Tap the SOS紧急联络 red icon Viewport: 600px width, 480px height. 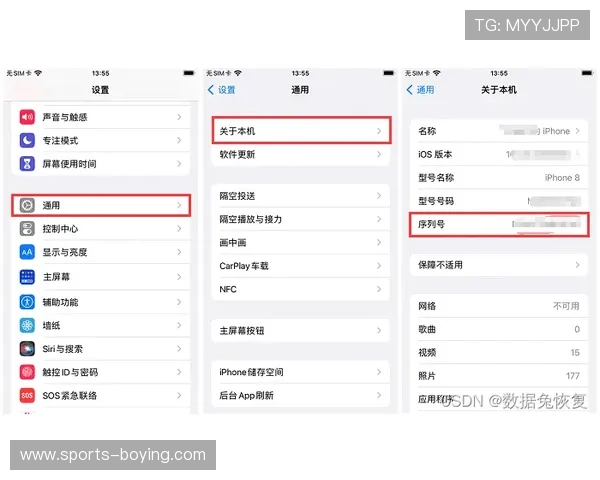[x=27, y=395]
